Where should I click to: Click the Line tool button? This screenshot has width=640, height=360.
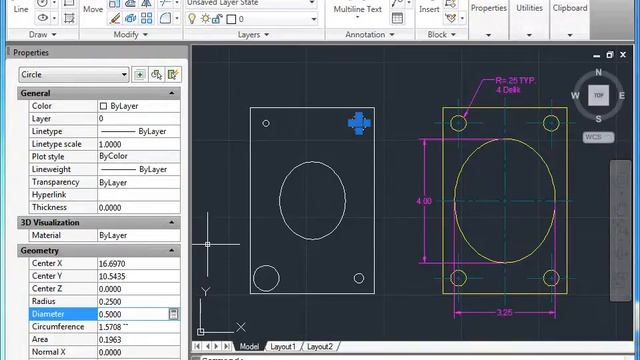21,9
